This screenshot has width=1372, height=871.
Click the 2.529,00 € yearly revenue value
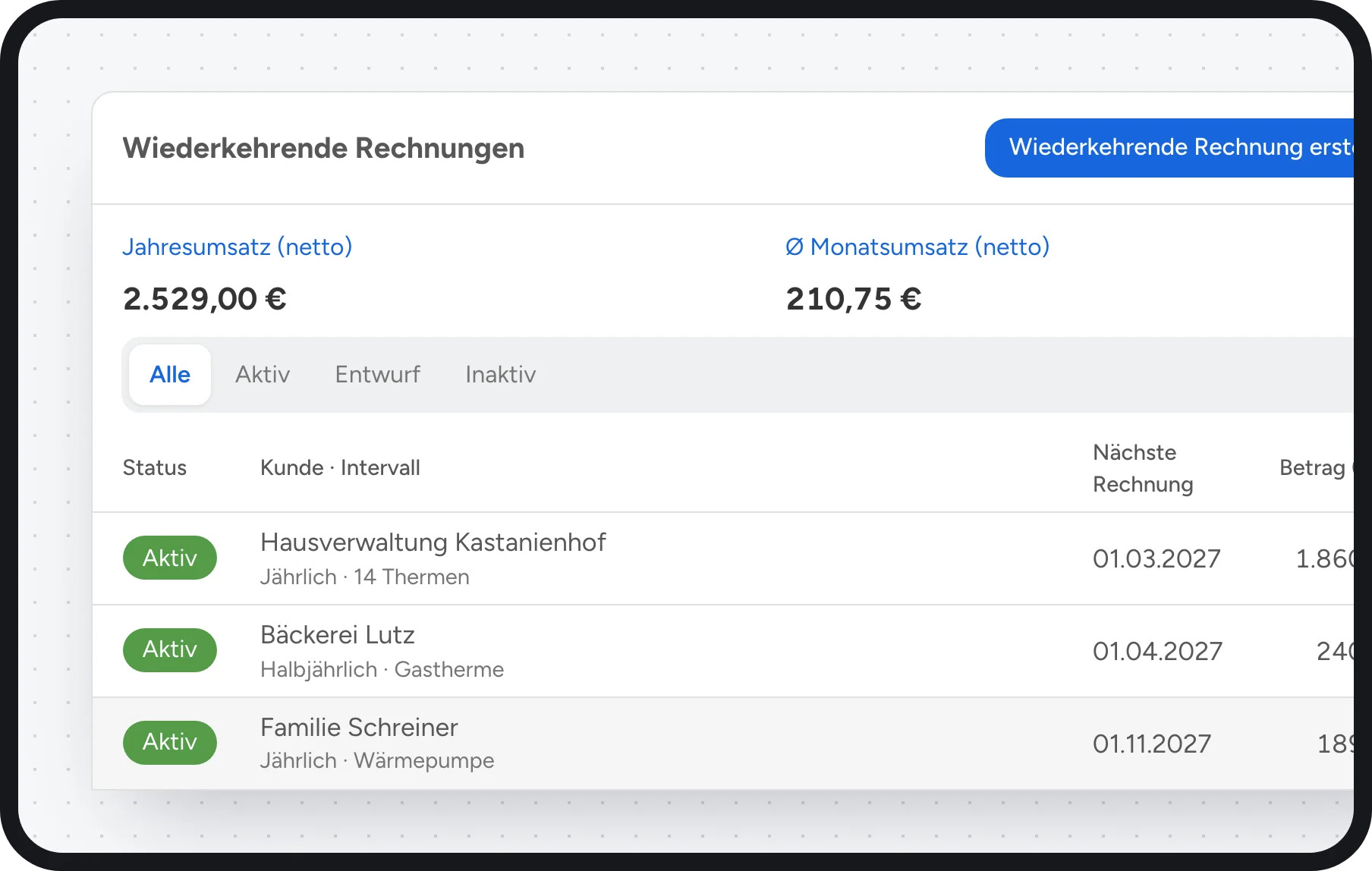(205, 299)
